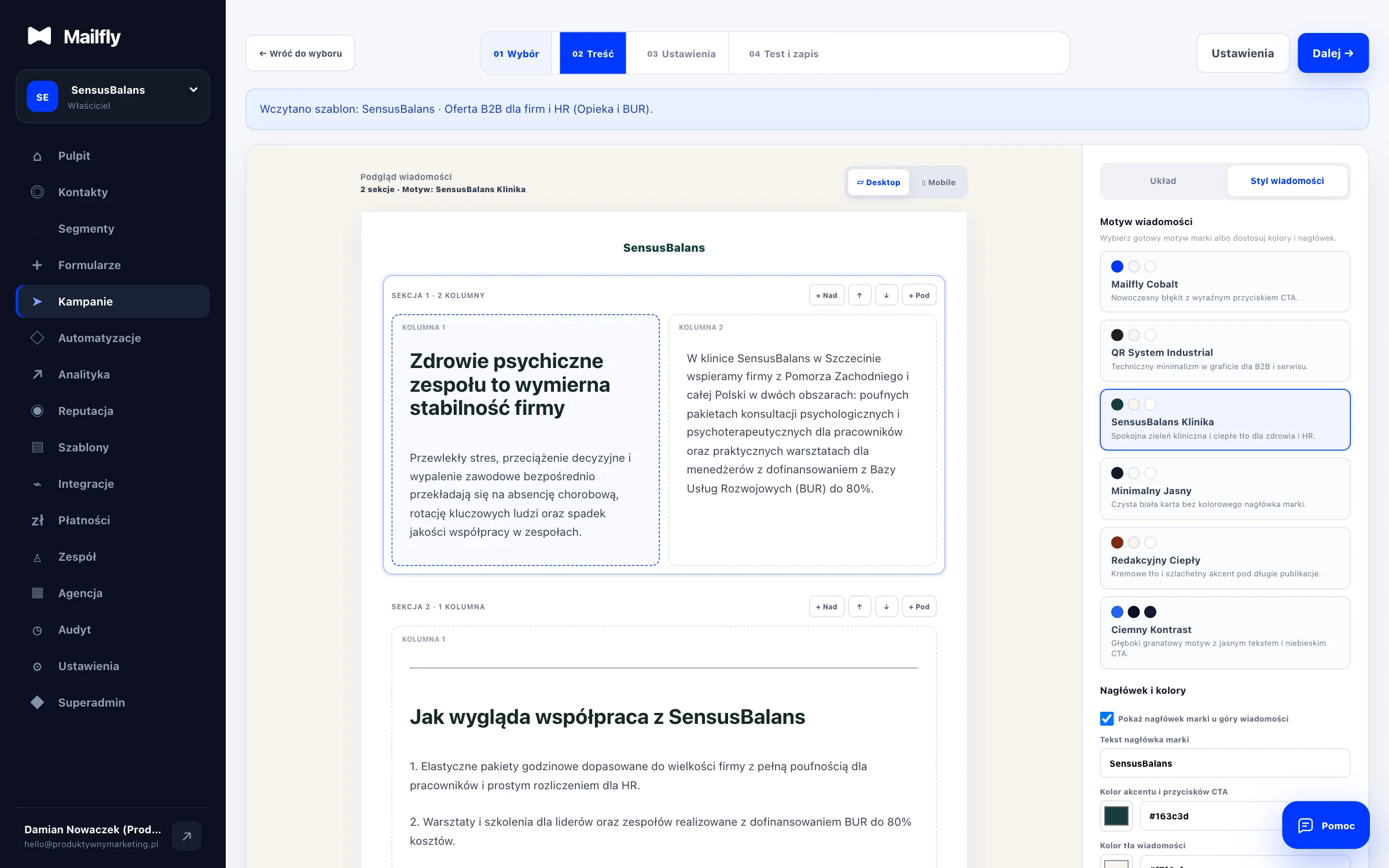Open Agencja grid icon
Screen dimensions: 1389x868
[37, 593]
